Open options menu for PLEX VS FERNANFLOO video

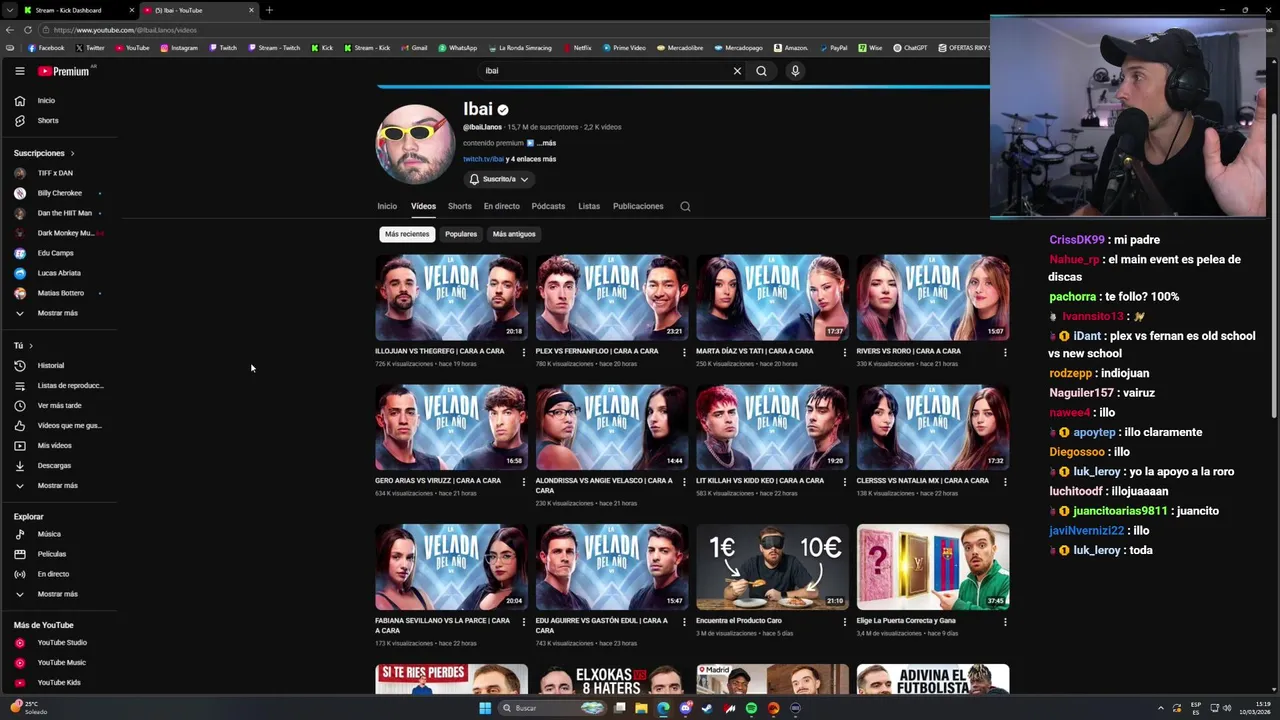coord(684,352)
